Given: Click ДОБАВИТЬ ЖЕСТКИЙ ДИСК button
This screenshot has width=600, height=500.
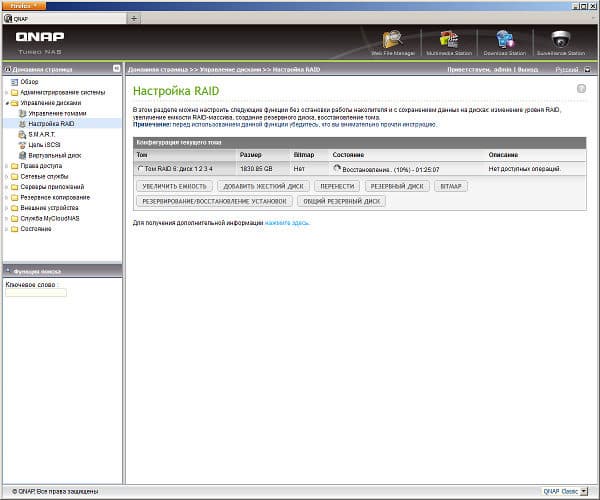Looking at the screenshot, I should coord(263,186).
